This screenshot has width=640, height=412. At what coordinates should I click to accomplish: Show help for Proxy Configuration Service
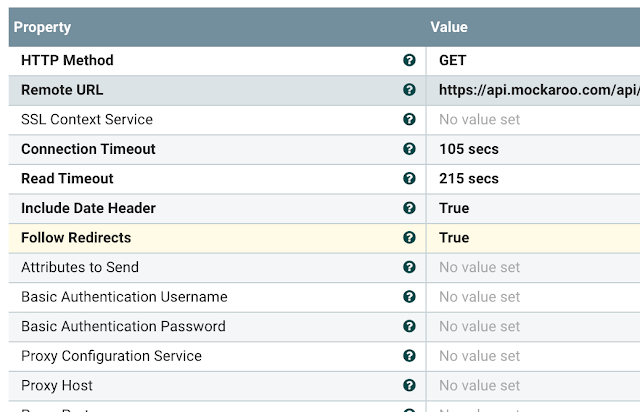pos(409,356)
